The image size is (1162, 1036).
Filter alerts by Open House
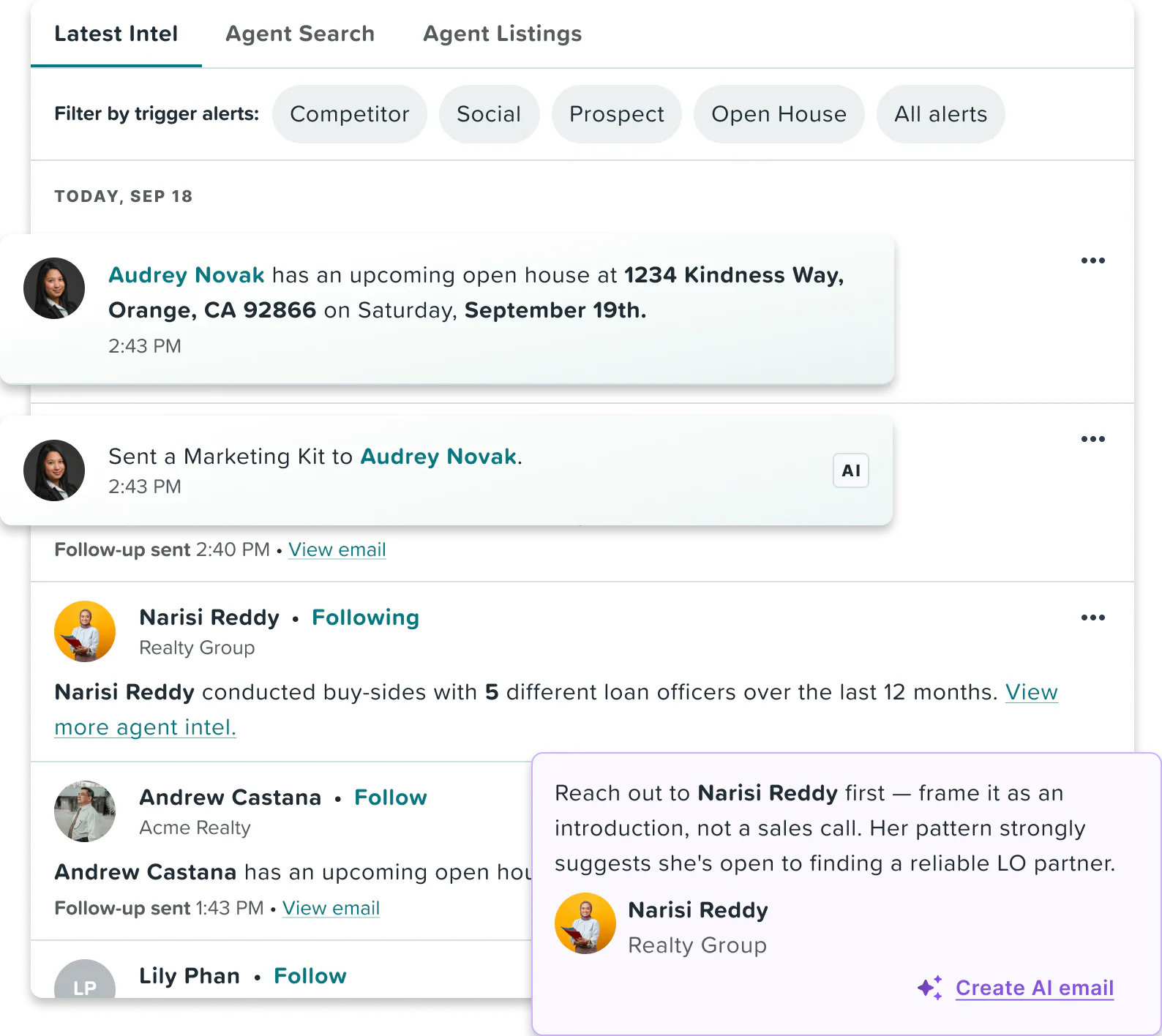click(x=779, y=114)
